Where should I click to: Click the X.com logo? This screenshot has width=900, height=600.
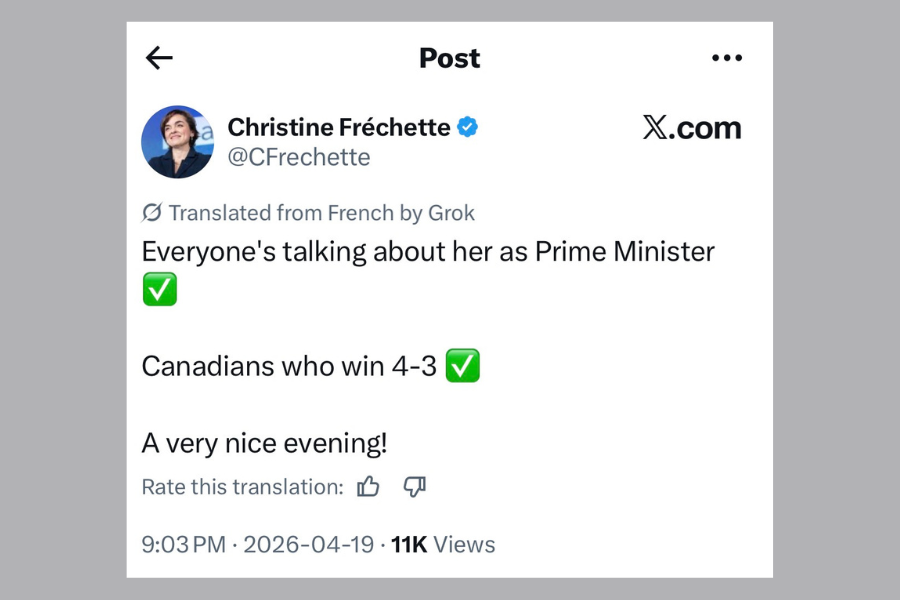pos(693,128)
